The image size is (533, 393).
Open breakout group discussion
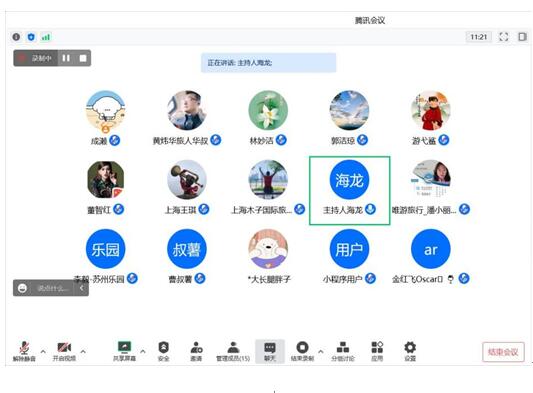[343, 351]
